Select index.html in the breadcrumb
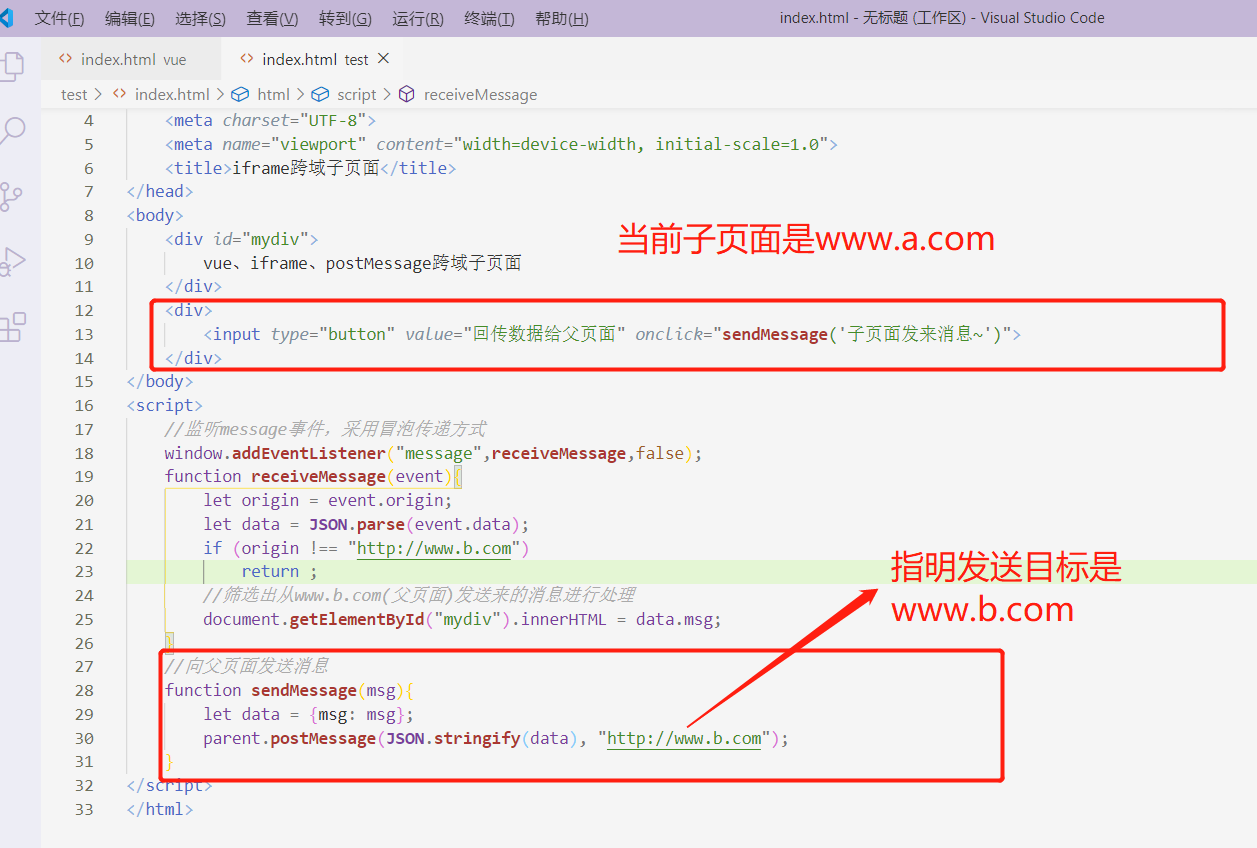The image size is (1257, 848). 172,94
